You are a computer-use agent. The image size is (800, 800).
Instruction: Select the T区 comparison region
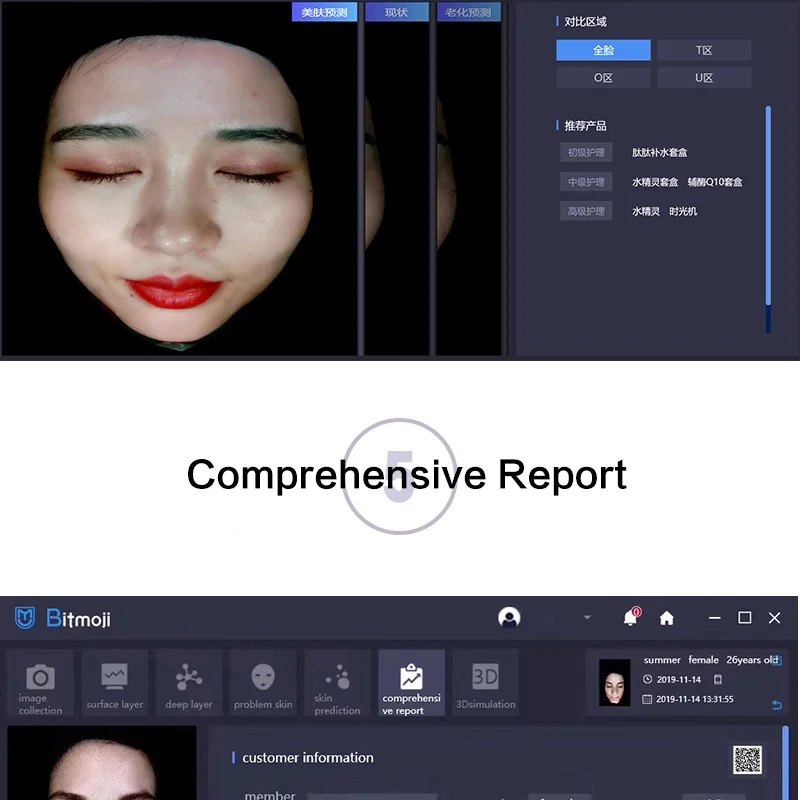(704, 50)
